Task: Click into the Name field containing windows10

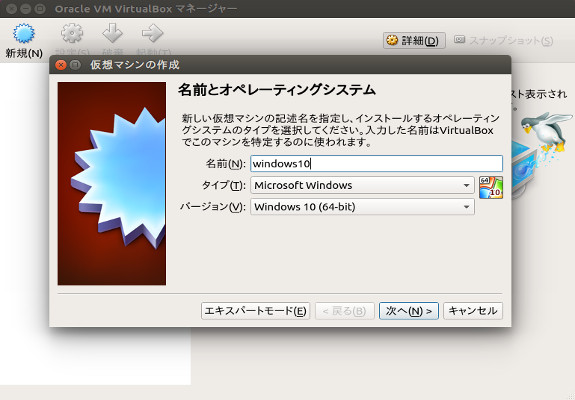Action: coord(376,164)
